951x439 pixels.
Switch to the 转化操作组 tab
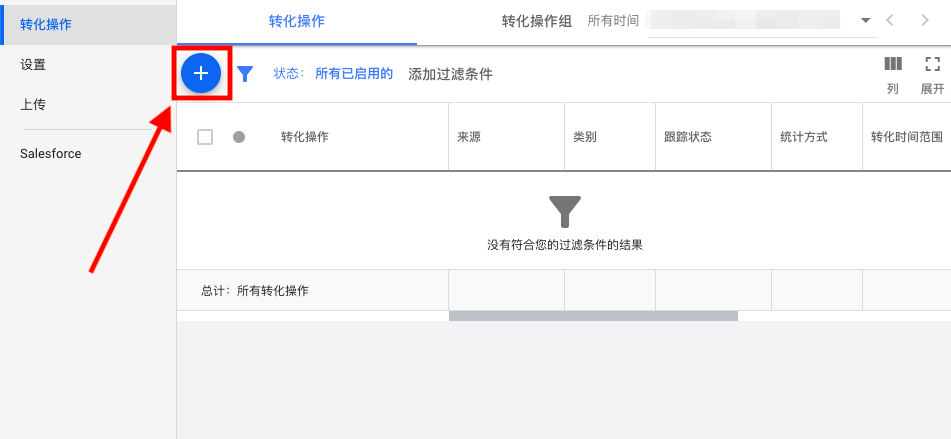click(x=537, y=22)
